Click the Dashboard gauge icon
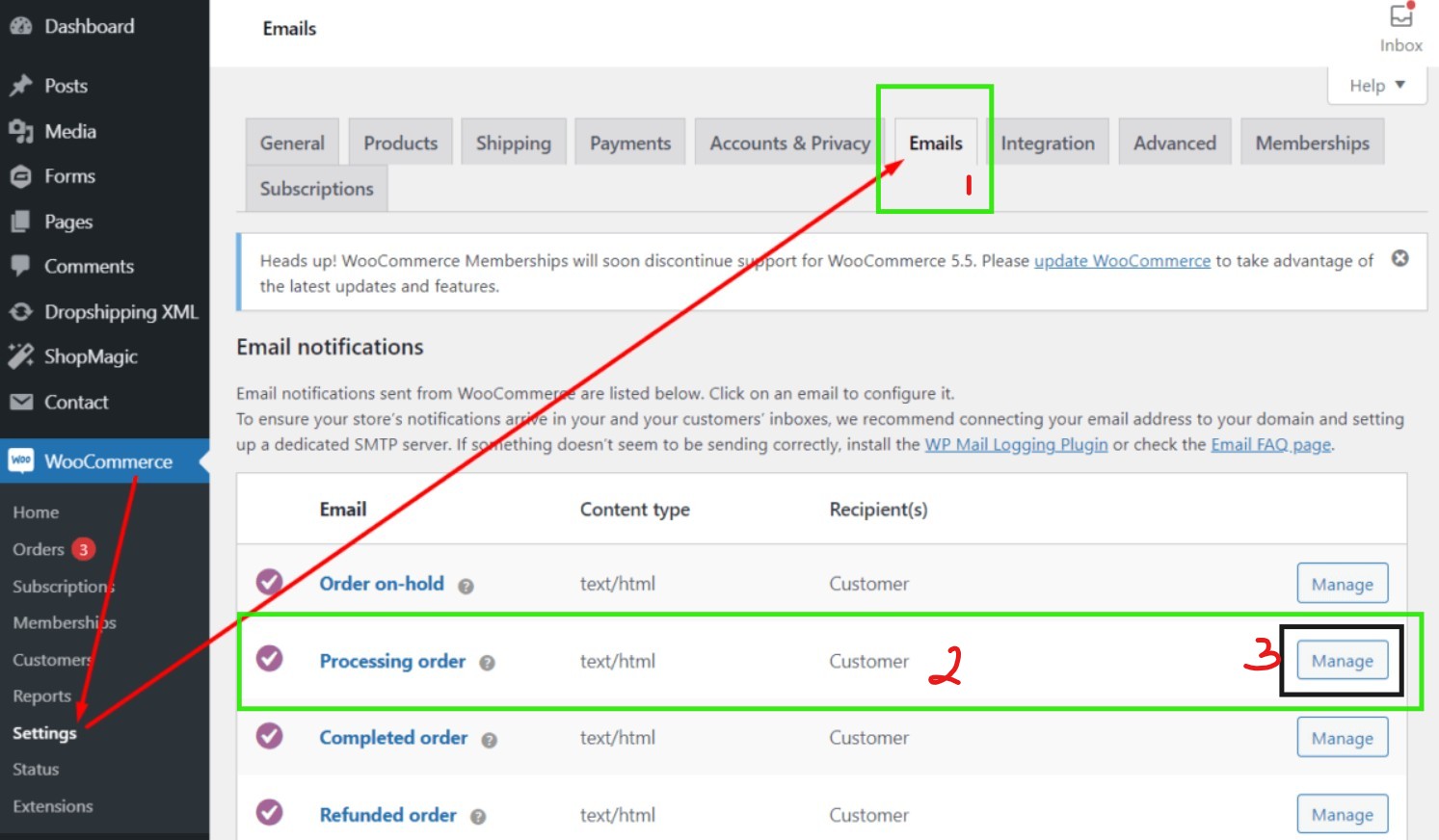 20,27
